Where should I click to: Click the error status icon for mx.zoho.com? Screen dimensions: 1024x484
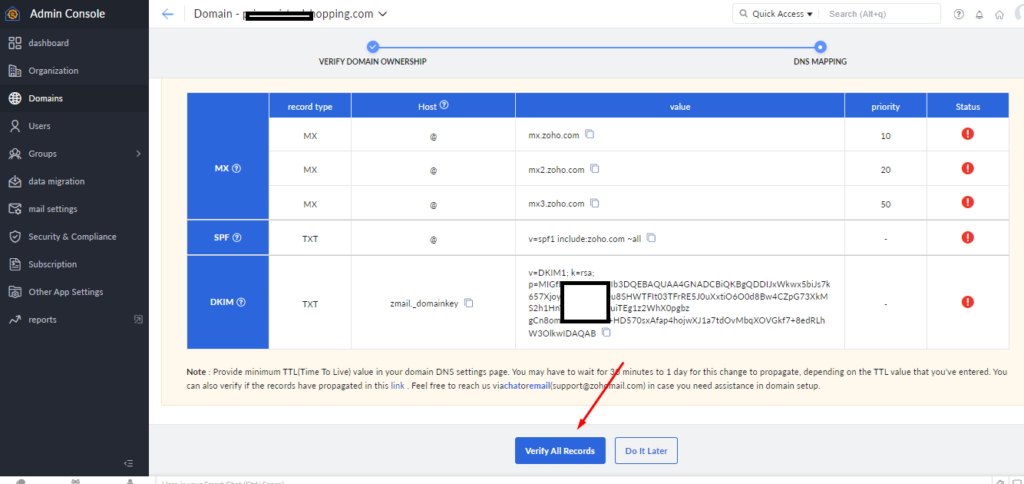click(968, 134)
